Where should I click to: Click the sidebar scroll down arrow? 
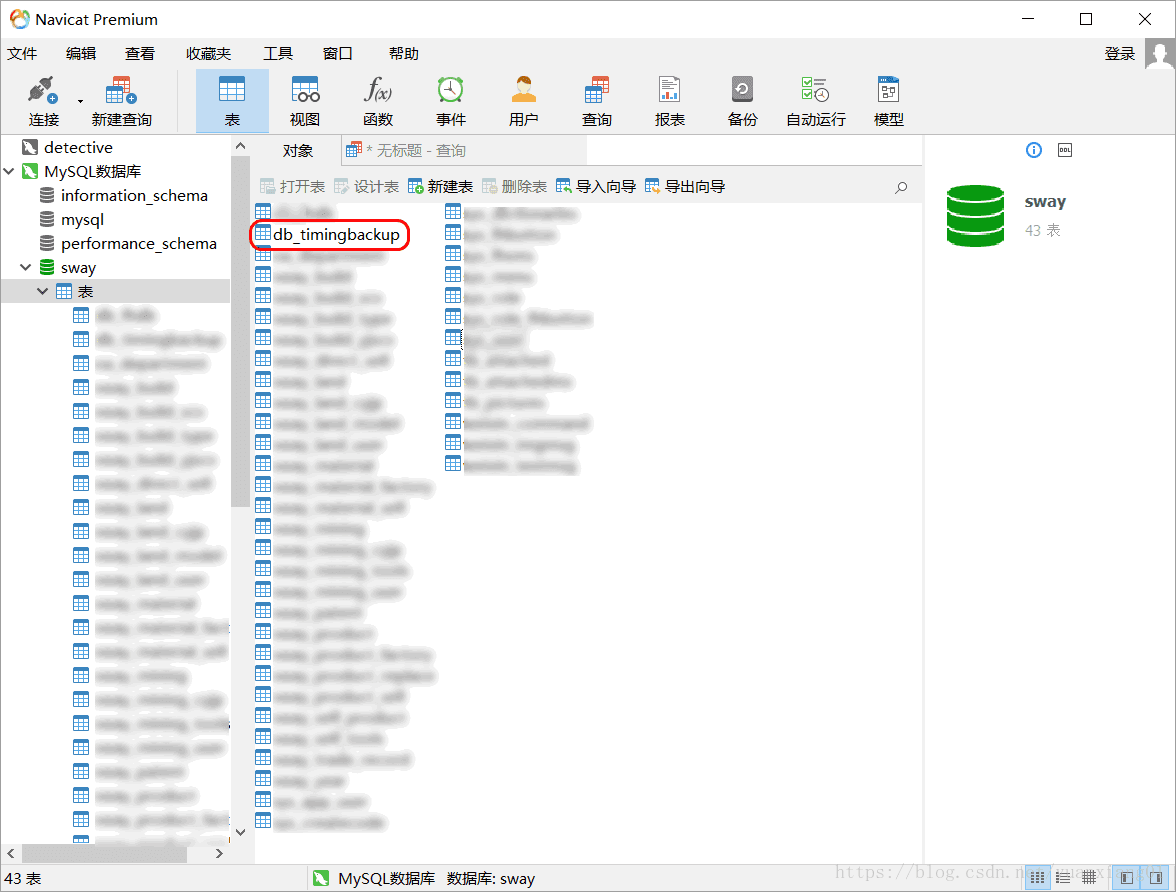[240, 832]
